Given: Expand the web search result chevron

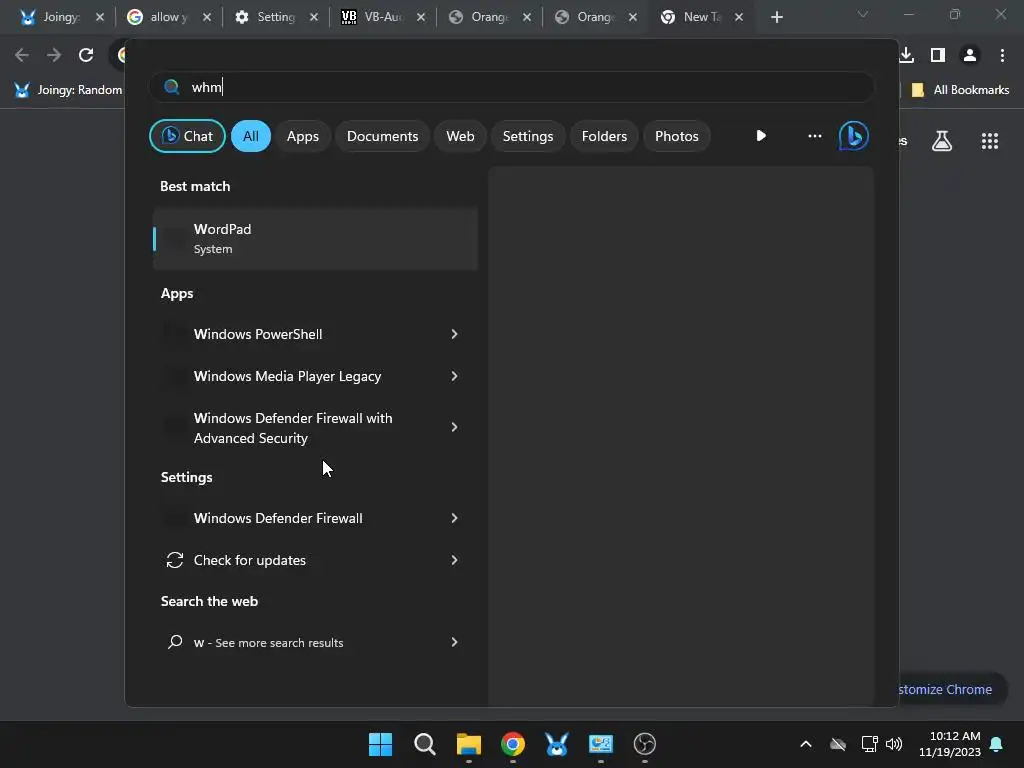Looking at the screenshot, I should [x=454, y=642].
